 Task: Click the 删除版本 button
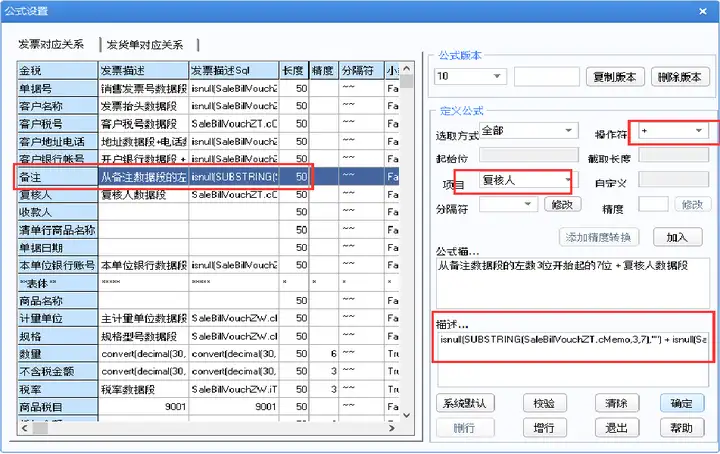[x=680, y=77]
